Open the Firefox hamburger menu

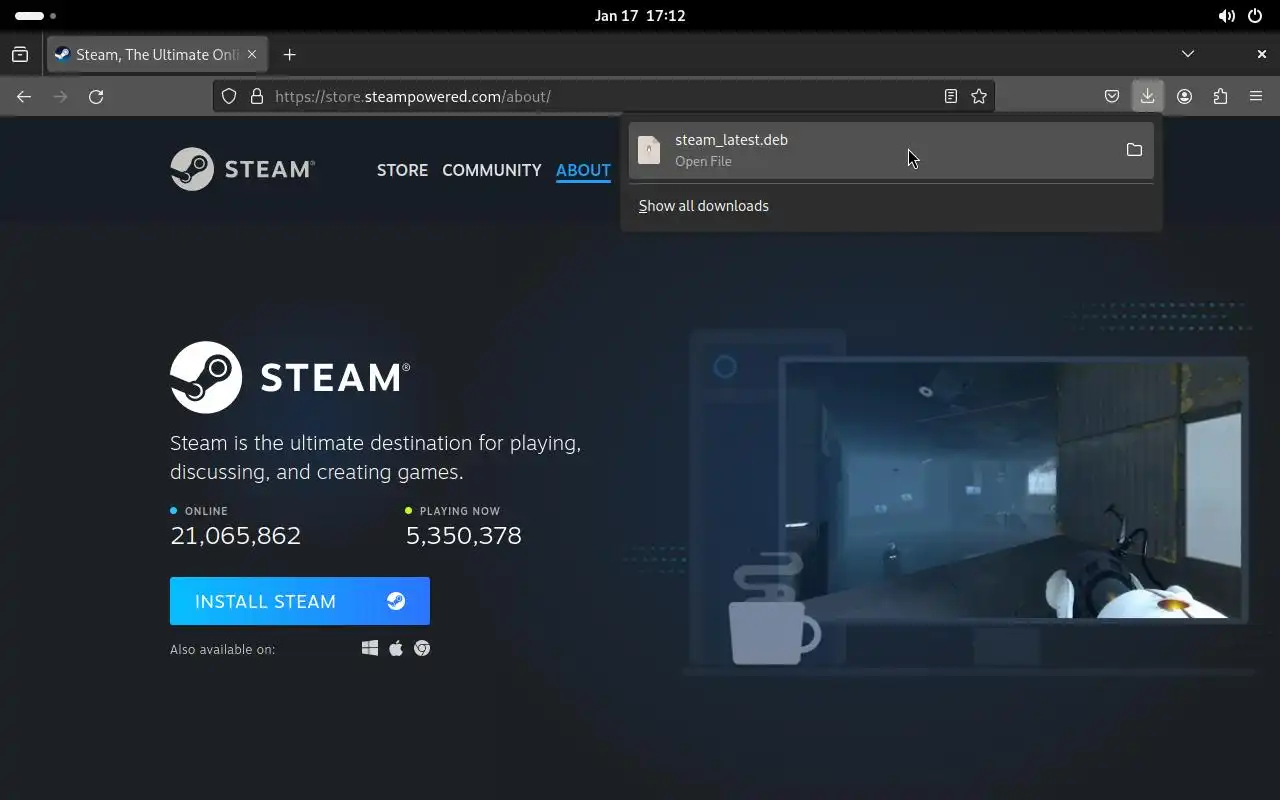(1256, 96)
